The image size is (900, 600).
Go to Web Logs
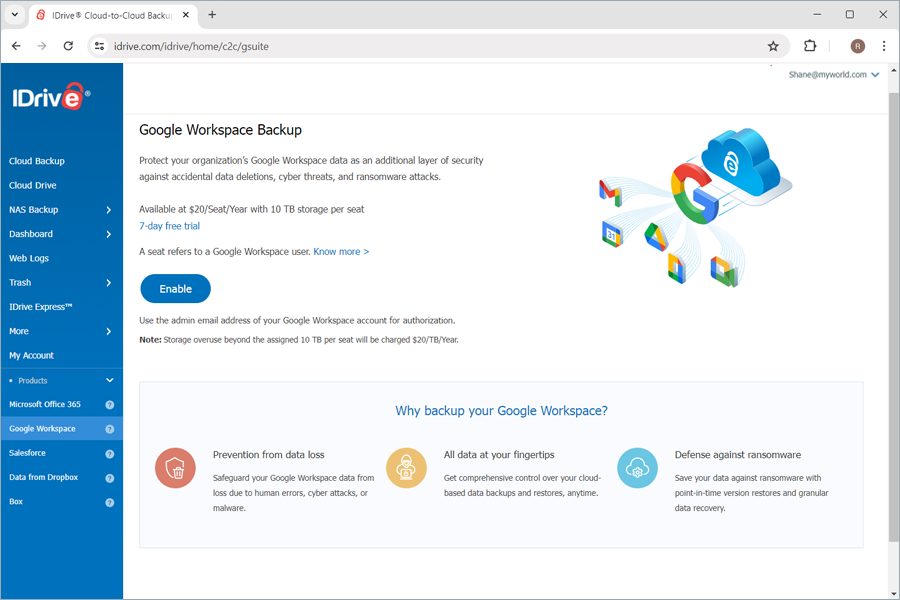click(29, 258)
